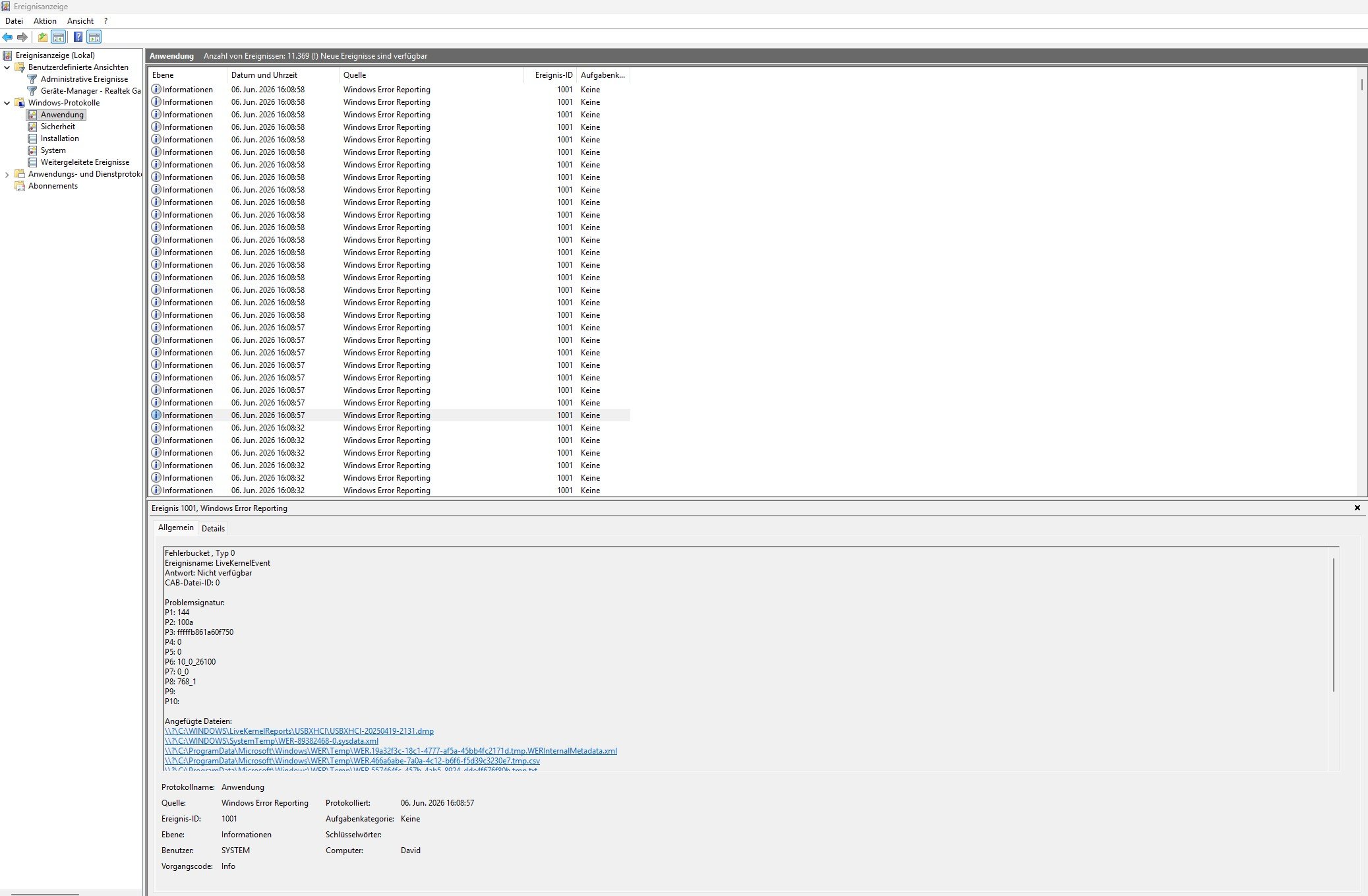Open the Aktion menu
Viewport: 1368px width, 896px height.
click(x=45, y=21)
